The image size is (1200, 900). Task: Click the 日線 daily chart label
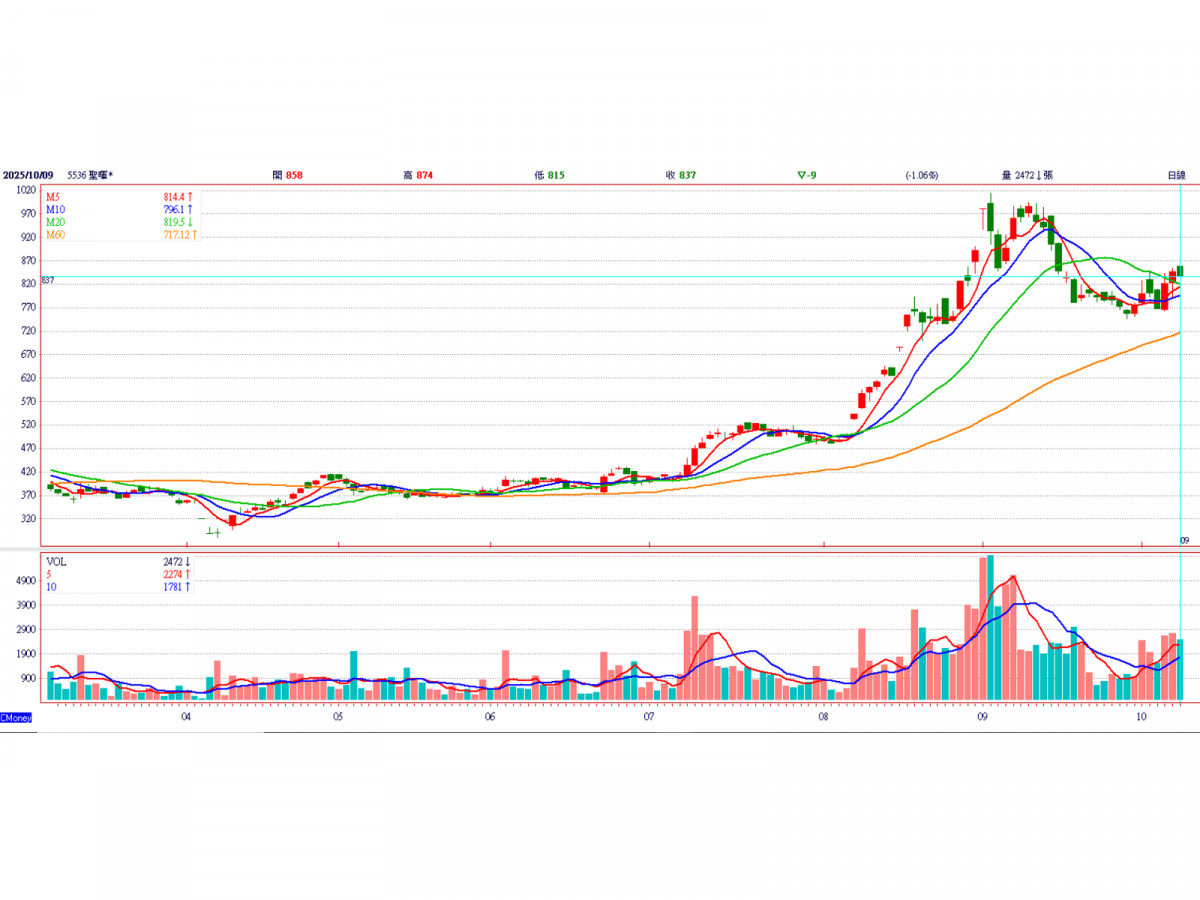pyautogui.click(x=1176, y=175)
